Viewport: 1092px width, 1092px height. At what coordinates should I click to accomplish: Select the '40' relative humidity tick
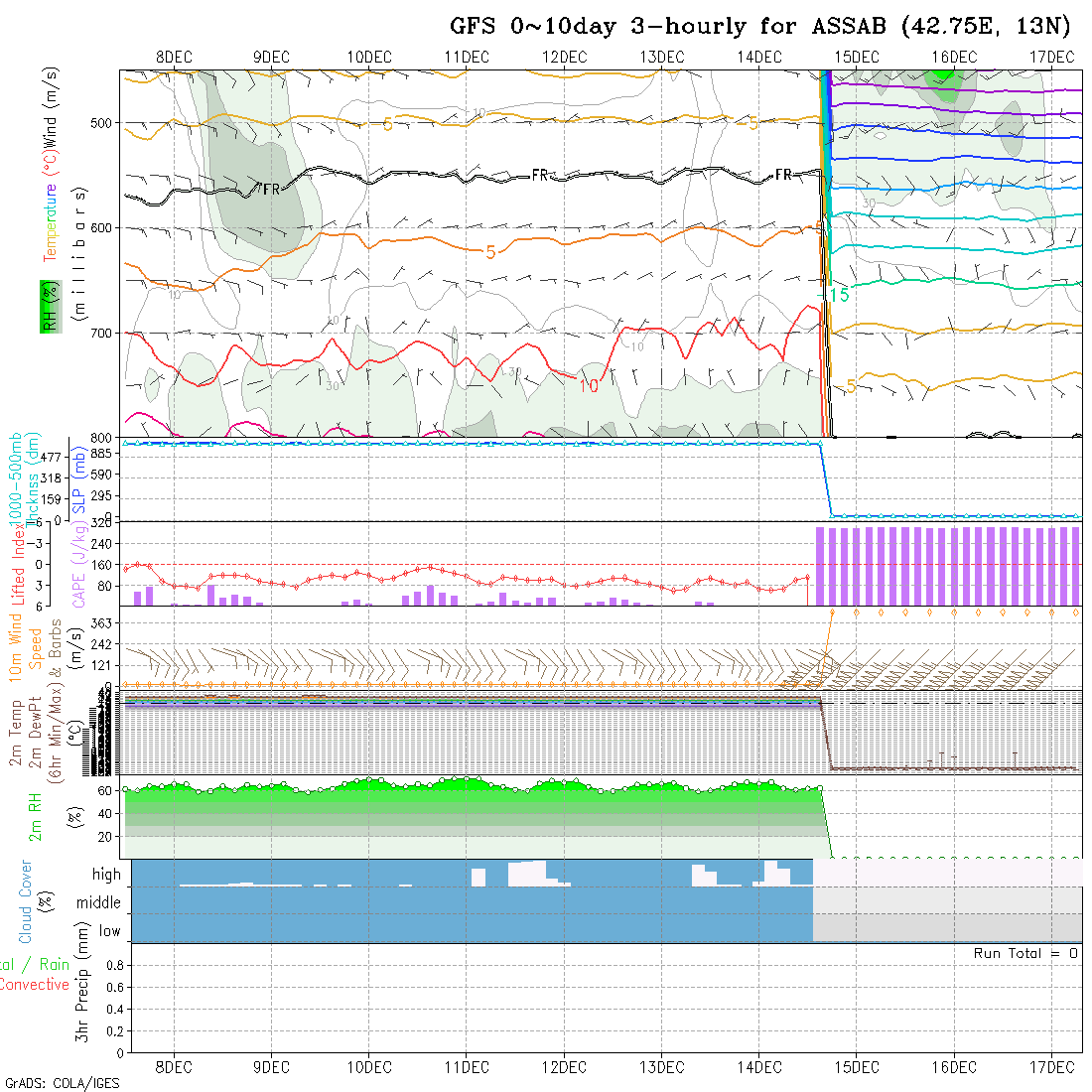tap(104, 813)
